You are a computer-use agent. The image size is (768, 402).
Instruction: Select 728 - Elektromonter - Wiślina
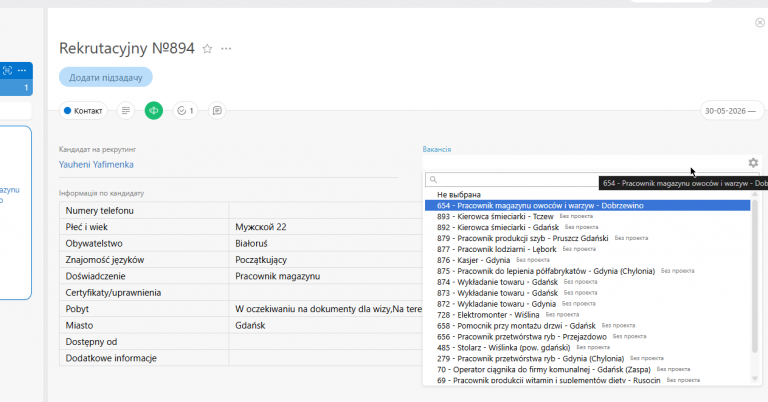click(x=588, y=315)
